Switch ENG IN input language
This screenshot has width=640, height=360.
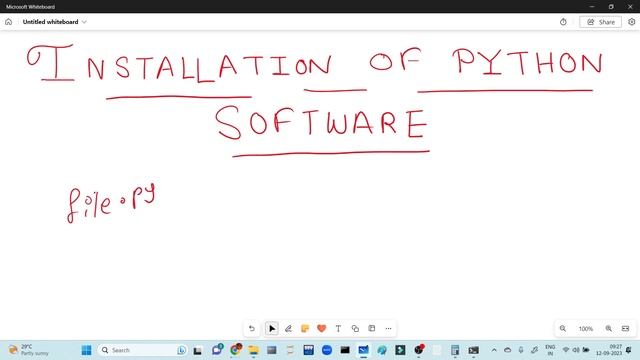(550, 350)
